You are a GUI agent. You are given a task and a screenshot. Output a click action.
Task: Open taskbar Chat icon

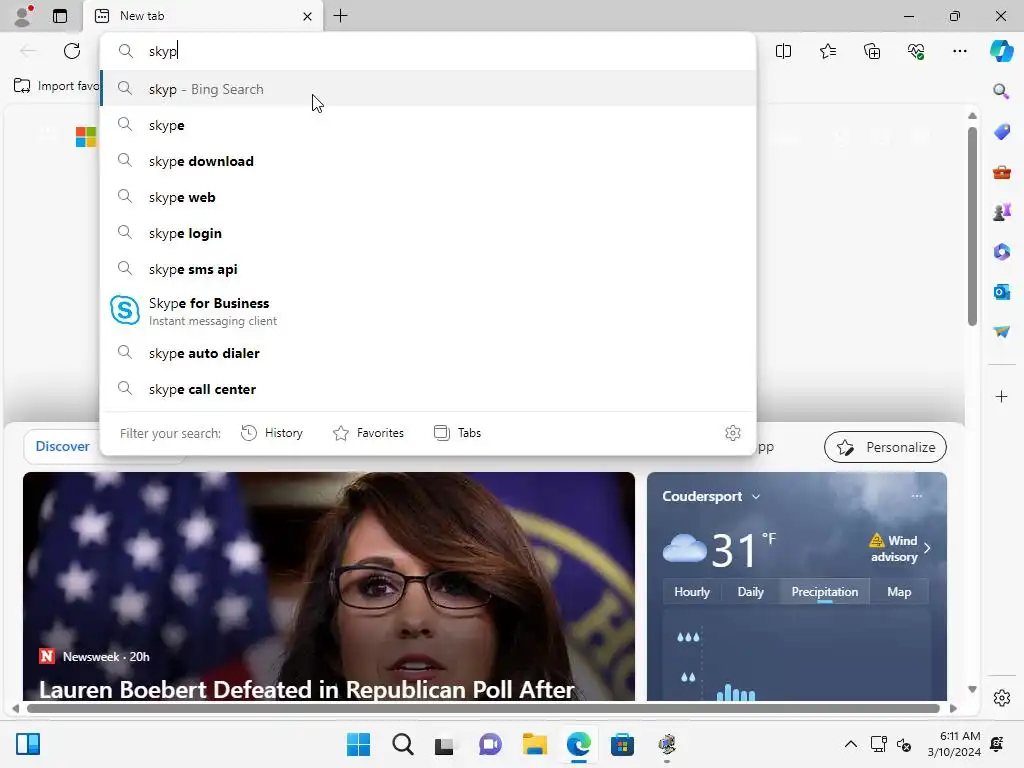[490, 744]
